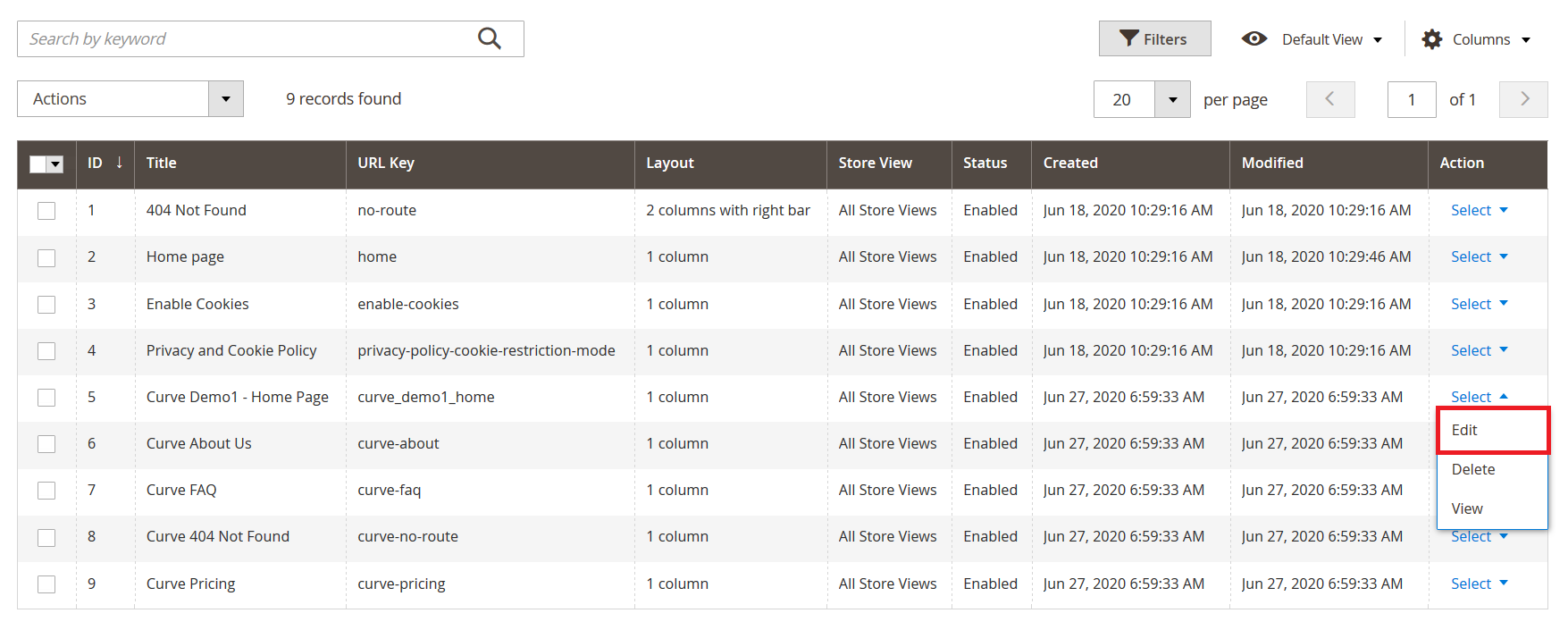
Task: Tick the Home page row checkbox
Action: (46, 257)
